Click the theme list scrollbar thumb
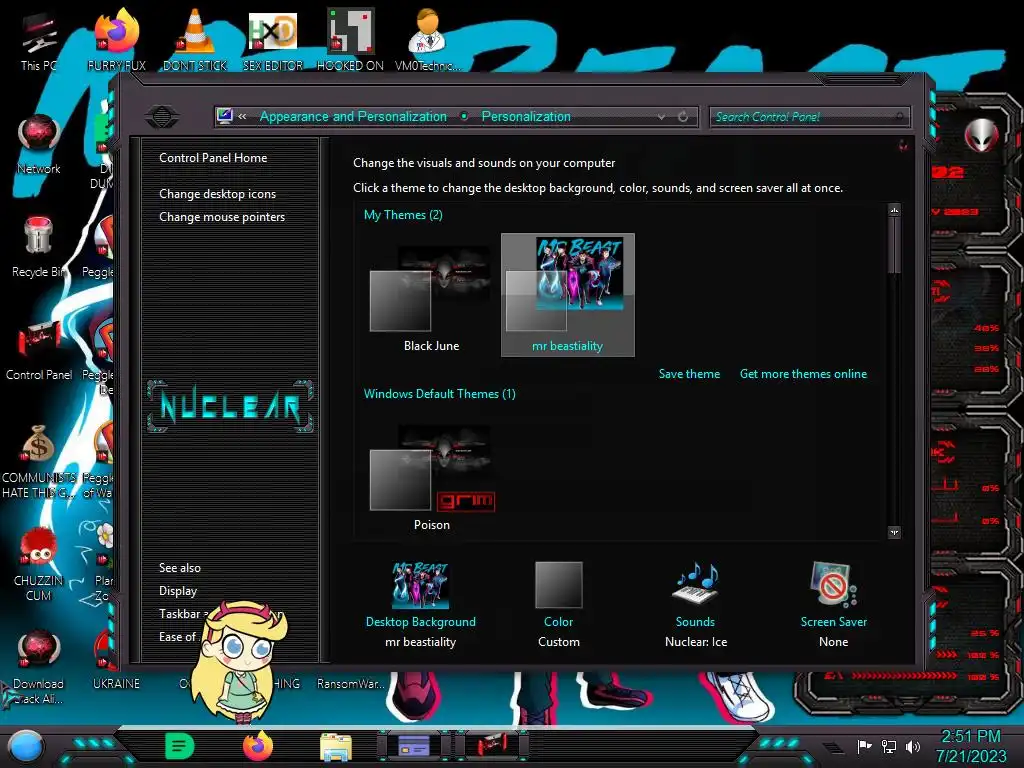The image size is (1024, 768). pos(894,246)
